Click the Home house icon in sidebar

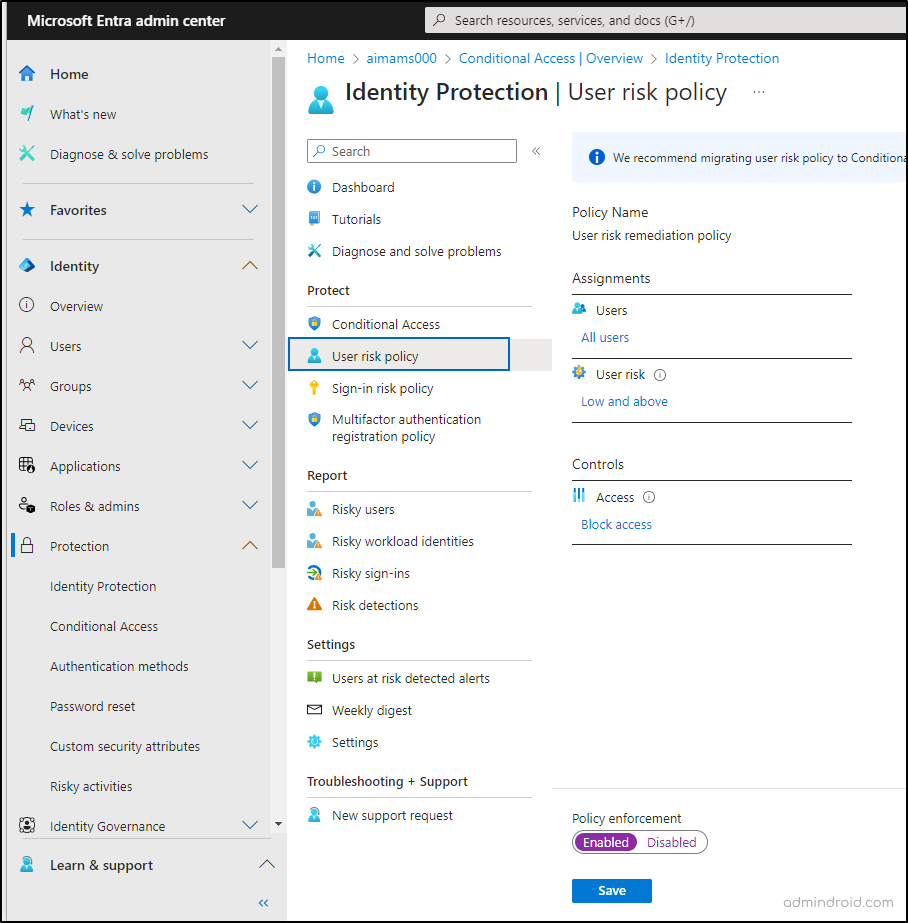click(x=27, y=74)
